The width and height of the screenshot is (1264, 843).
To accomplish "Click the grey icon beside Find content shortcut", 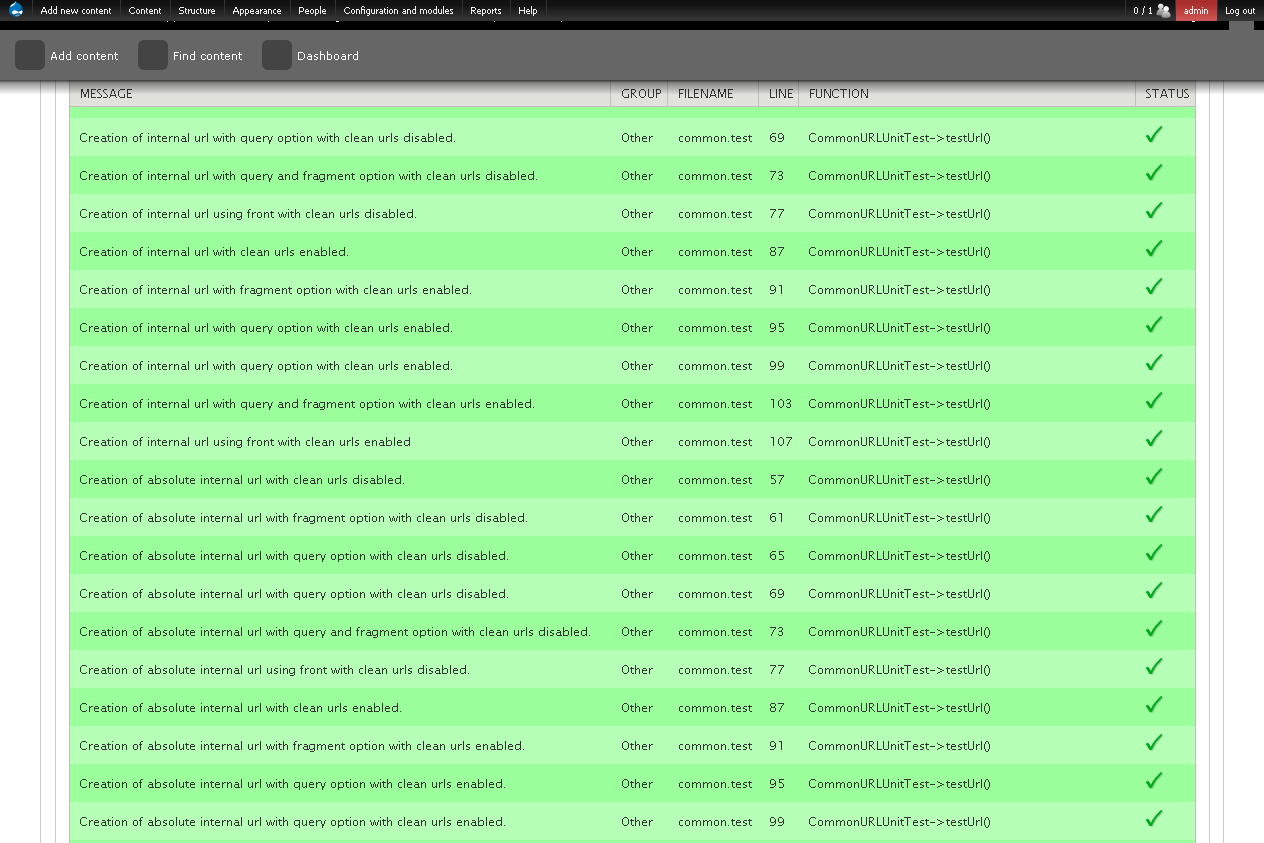I will pyautogui.click(x=153, y=55).
